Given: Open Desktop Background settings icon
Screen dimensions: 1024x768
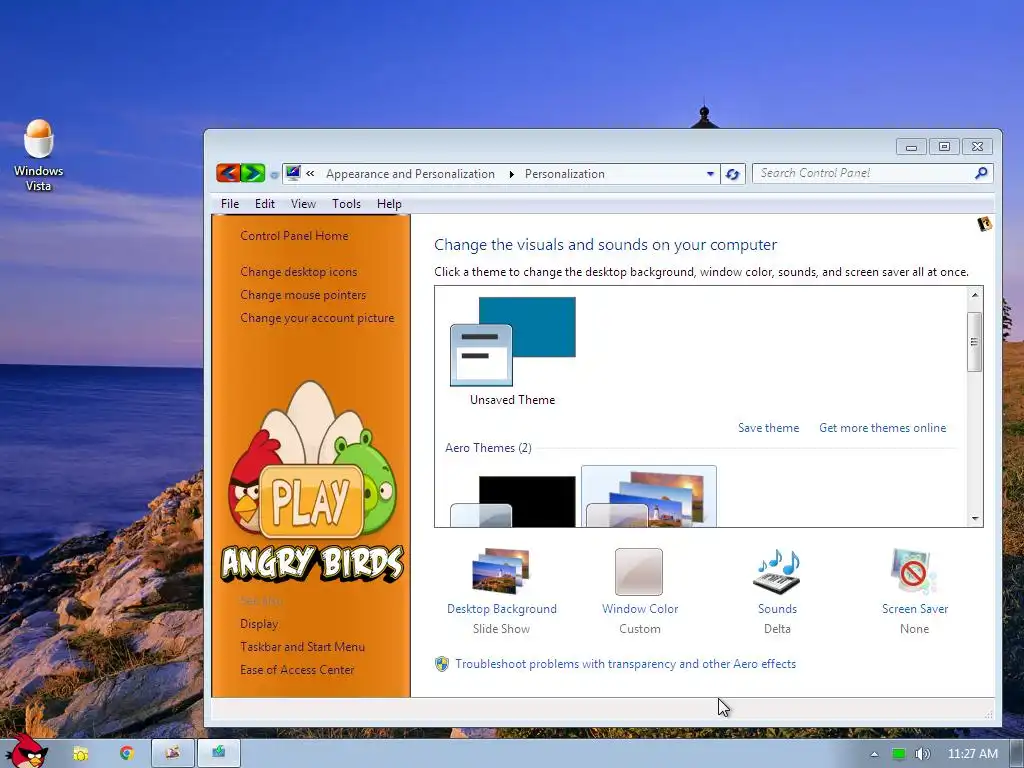Looking at the screenshot, I should [x=501, y=571].
